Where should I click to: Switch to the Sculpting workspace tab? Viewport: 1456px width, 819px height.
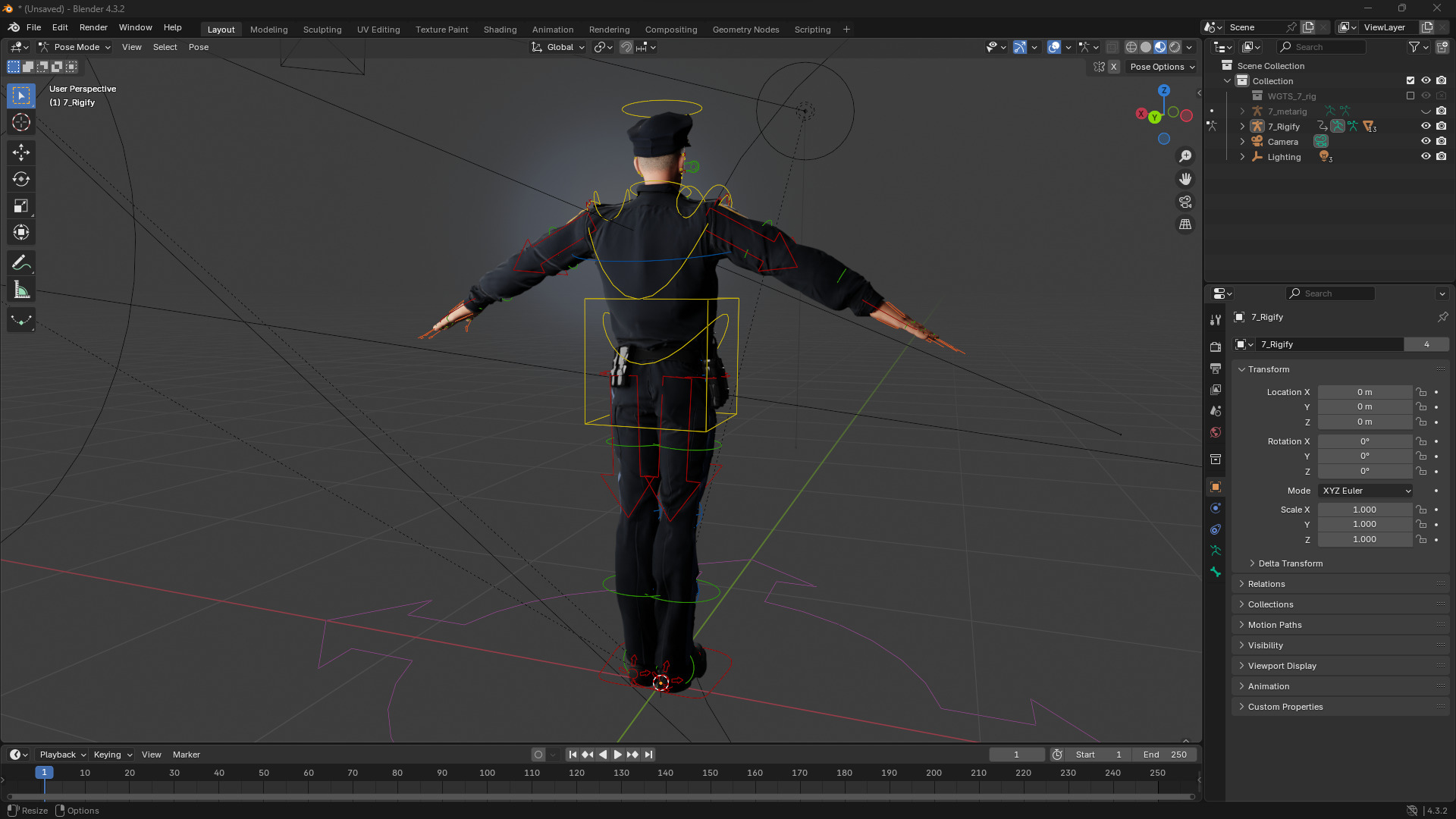click(x=322, y=30)
